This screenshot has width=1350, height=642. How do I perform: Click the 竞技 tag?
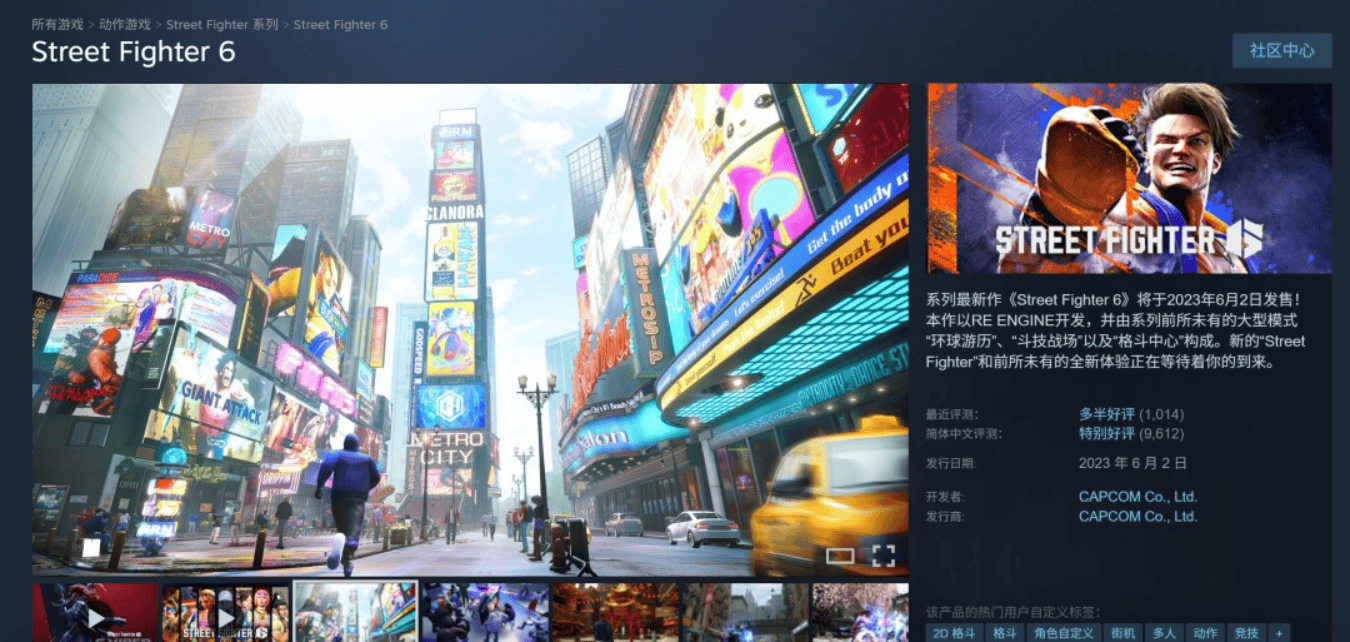1246,633
